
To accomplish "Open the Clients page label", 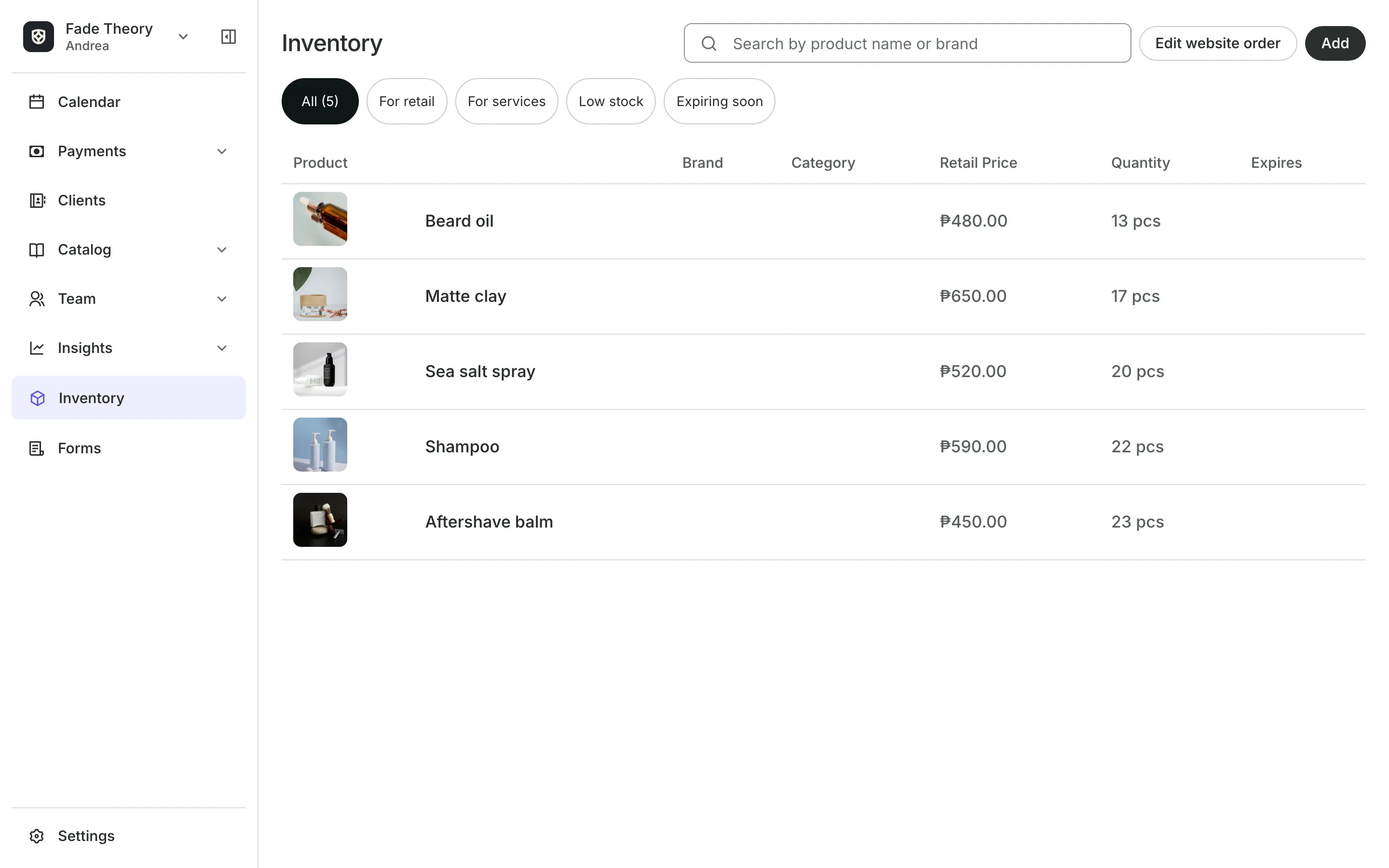I will click(x=82, y=200).
